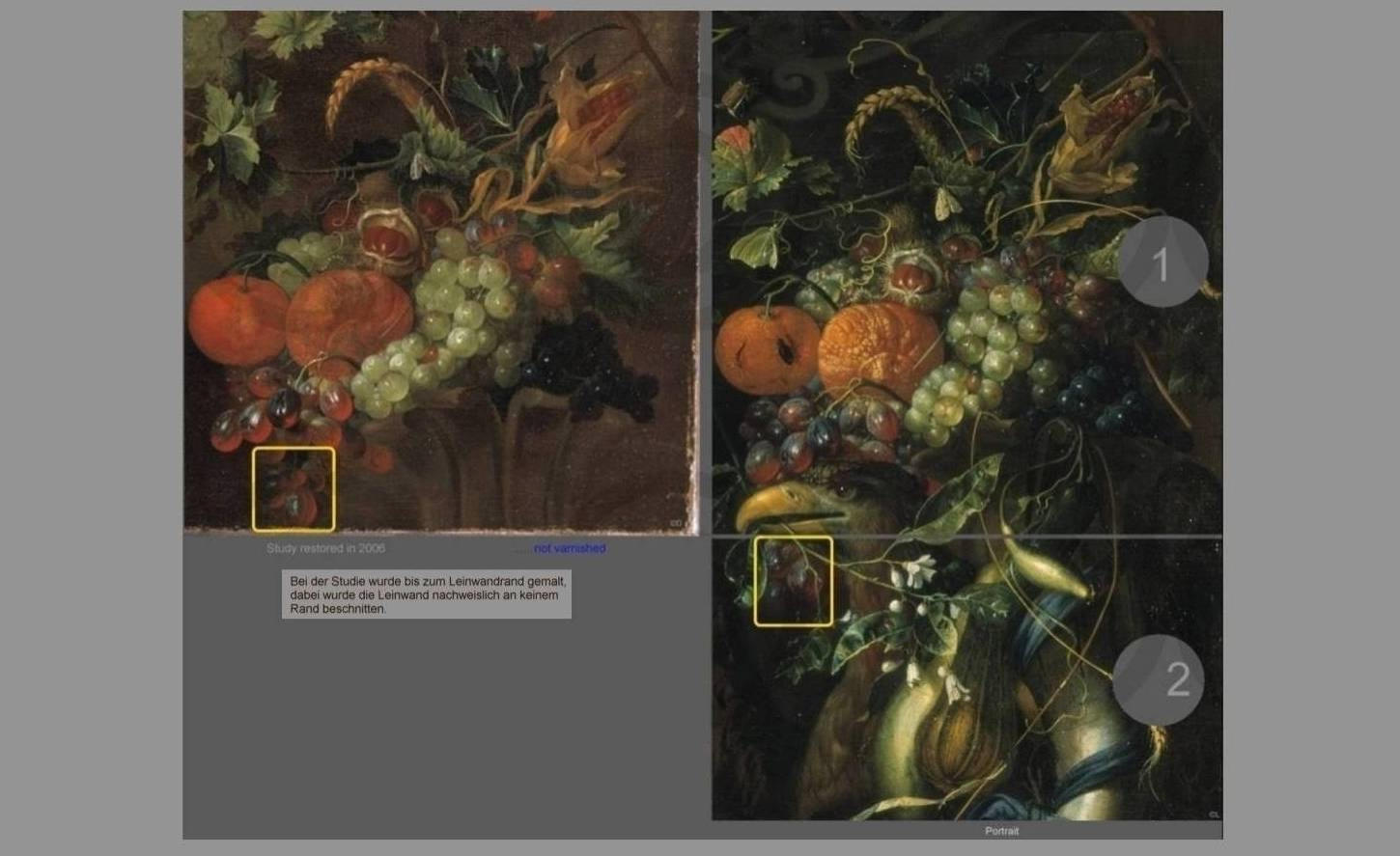This screenshot has width=1400, height=856.
Task: Click the small CD mark in study corner
Action: [x=676, y=523]
